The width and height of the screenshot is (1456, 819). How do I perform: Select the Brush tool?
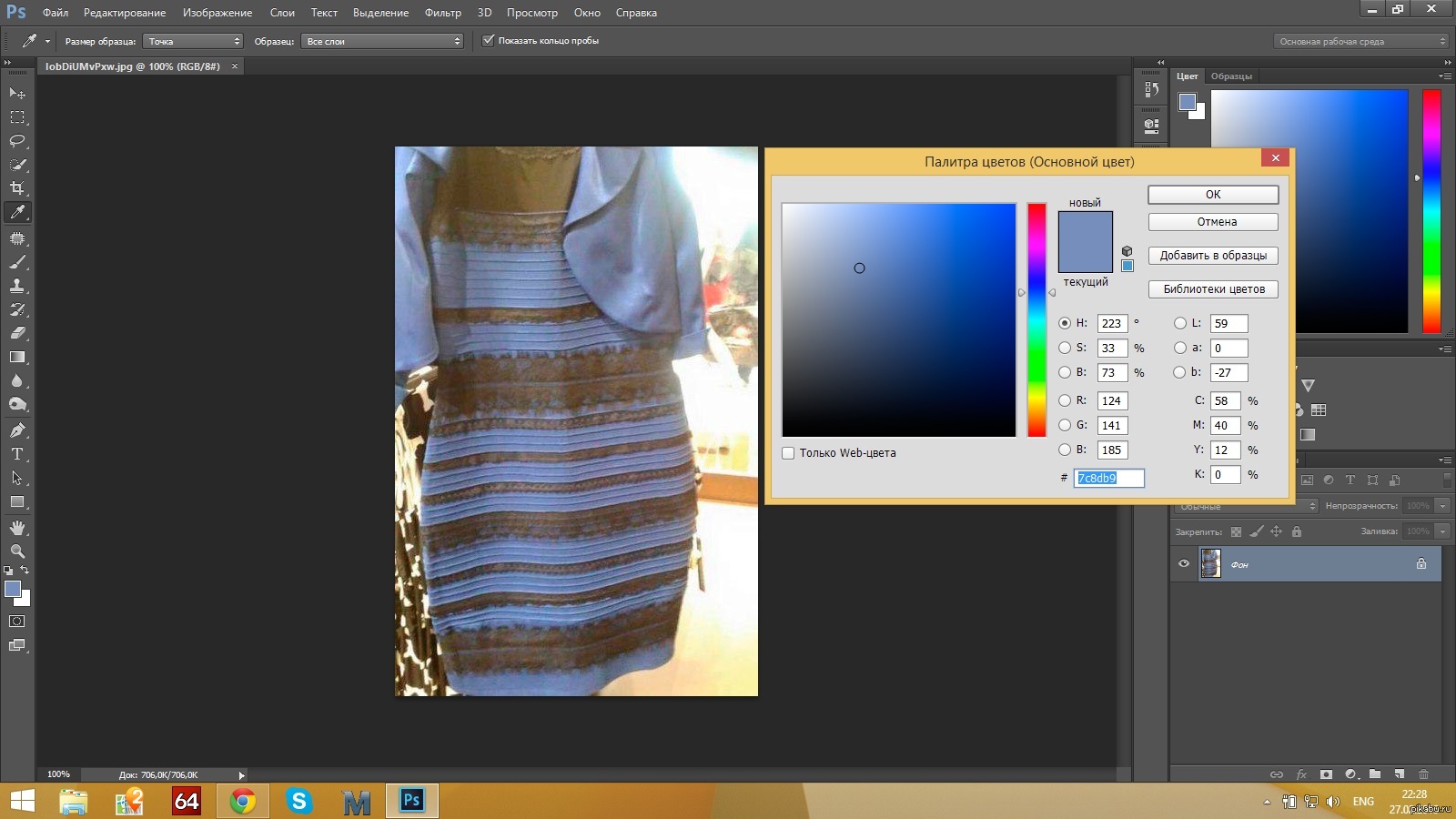click(17, 262)
